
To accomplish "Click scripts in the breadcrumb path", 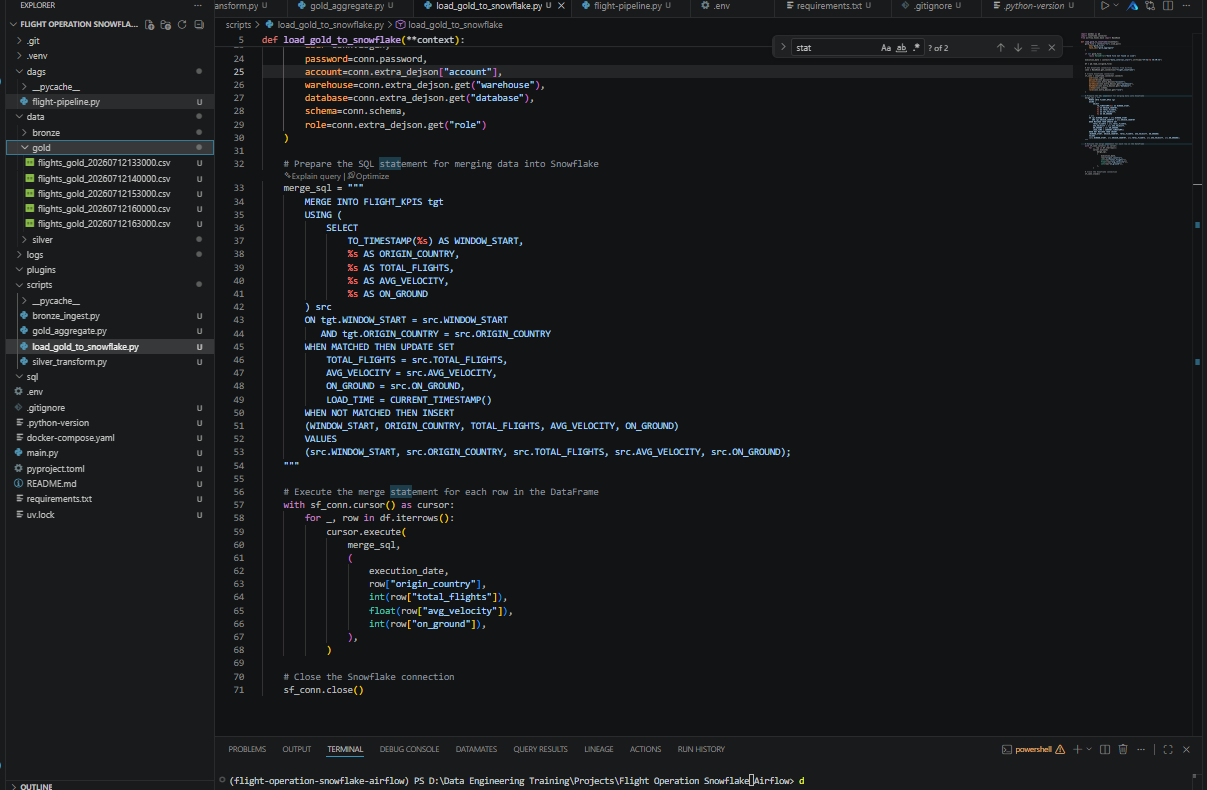I will click(x=238, y=23).
